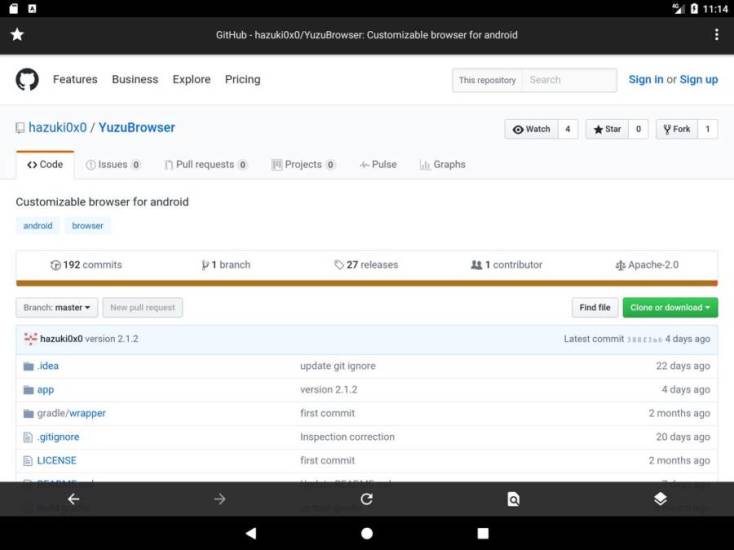Reload the page with refresh icon
Image resolution: width=734 pixels, height=550 pixels.
click(x=367, y=499)
